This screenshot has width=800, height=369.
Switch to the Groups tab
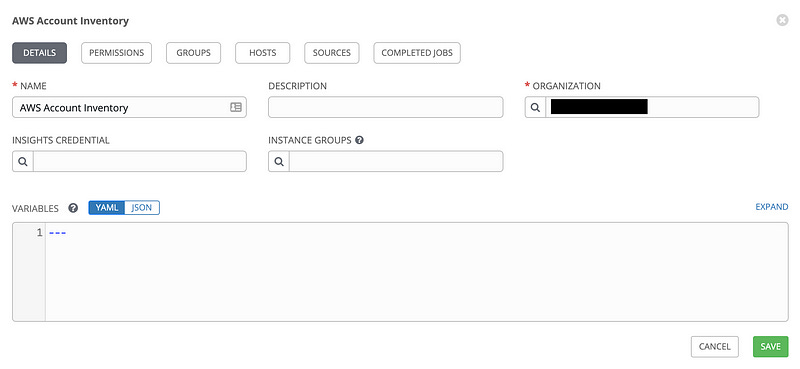tap(193, 53)
